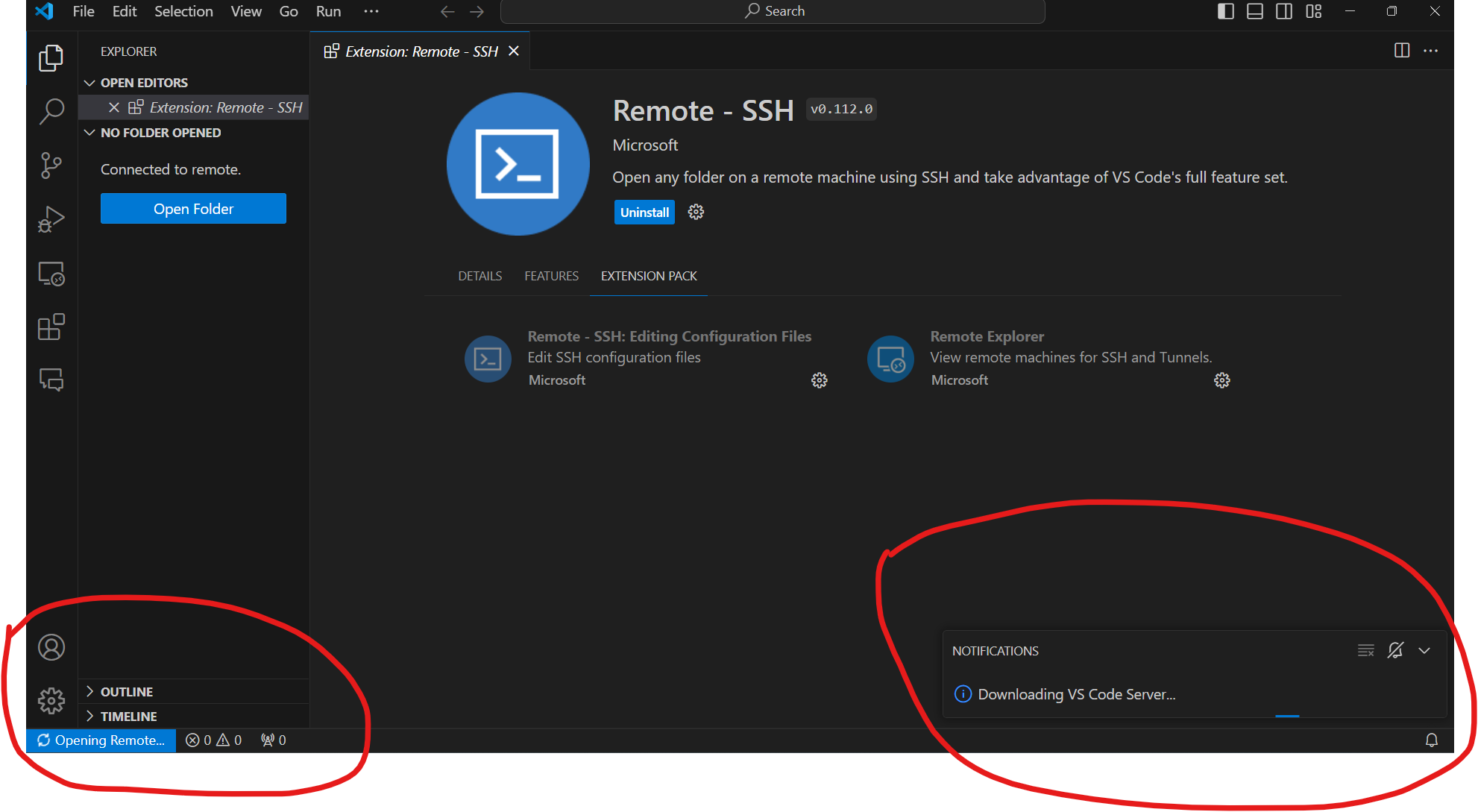Viewport: 1478px width, 812px height.
Task: Open Run and Debug view
Action: (51, 219)
